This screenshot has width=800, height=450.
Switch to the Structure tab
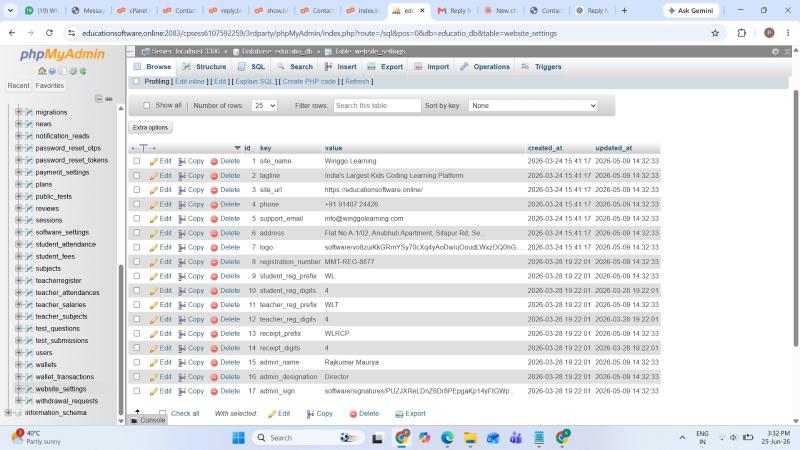coord(204,67)
